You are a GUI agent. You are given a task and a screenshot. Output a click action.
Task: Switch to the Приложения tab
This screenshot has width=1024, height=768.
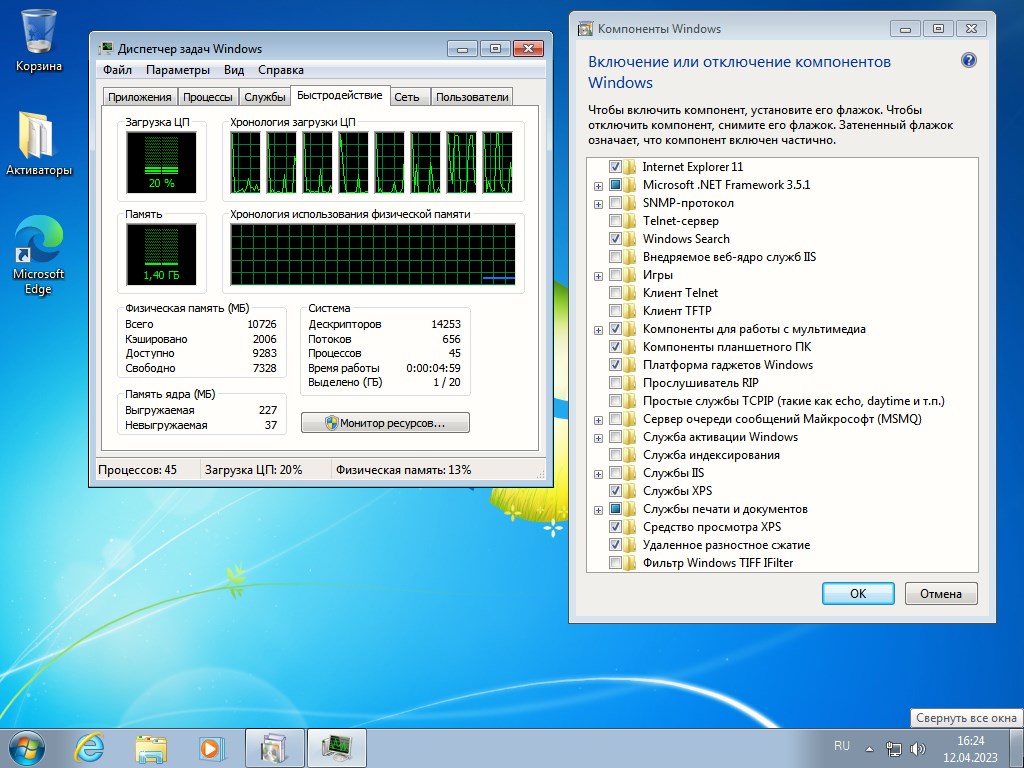pos(140,97)
